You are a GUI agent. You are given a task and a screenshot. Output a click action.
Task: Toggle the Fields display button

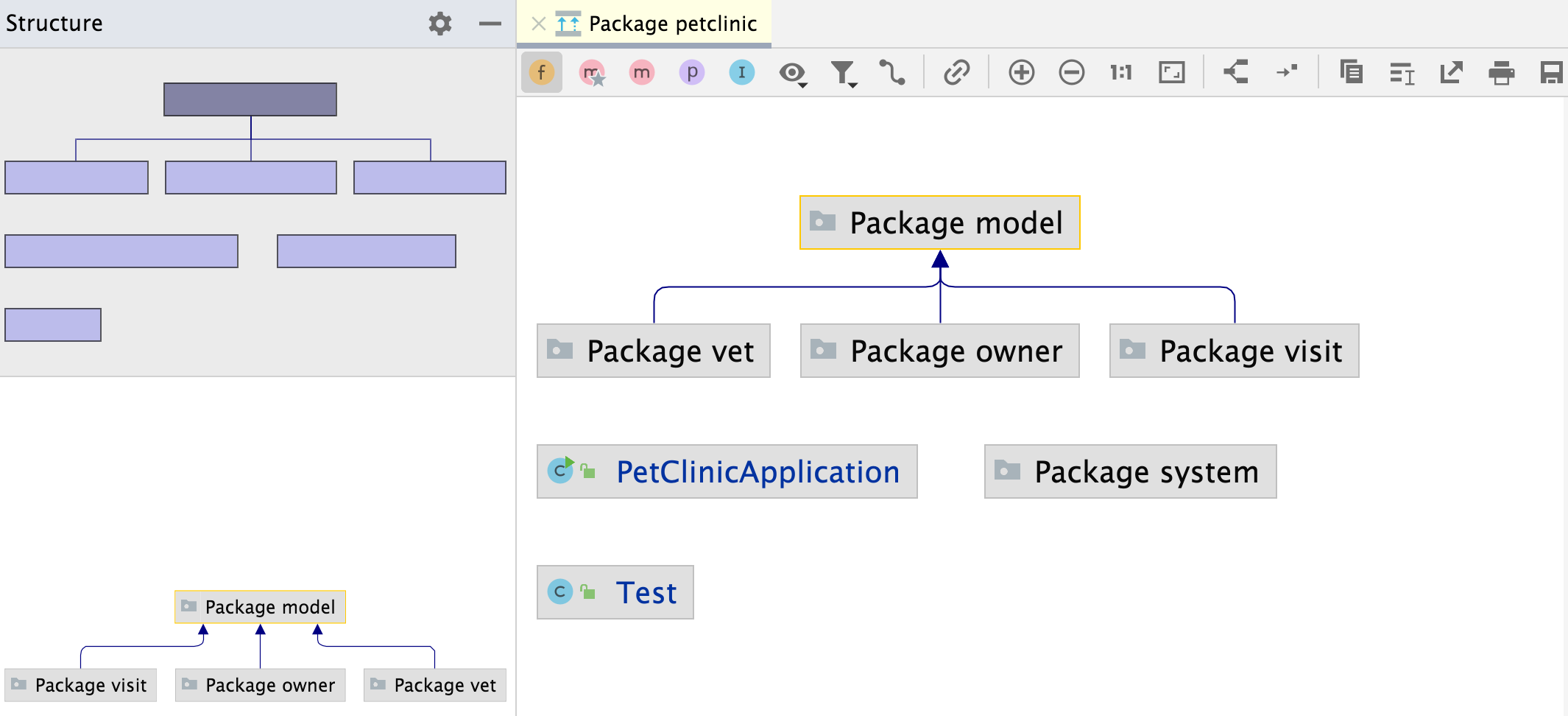pyautogui.click(x=542, y=72)
